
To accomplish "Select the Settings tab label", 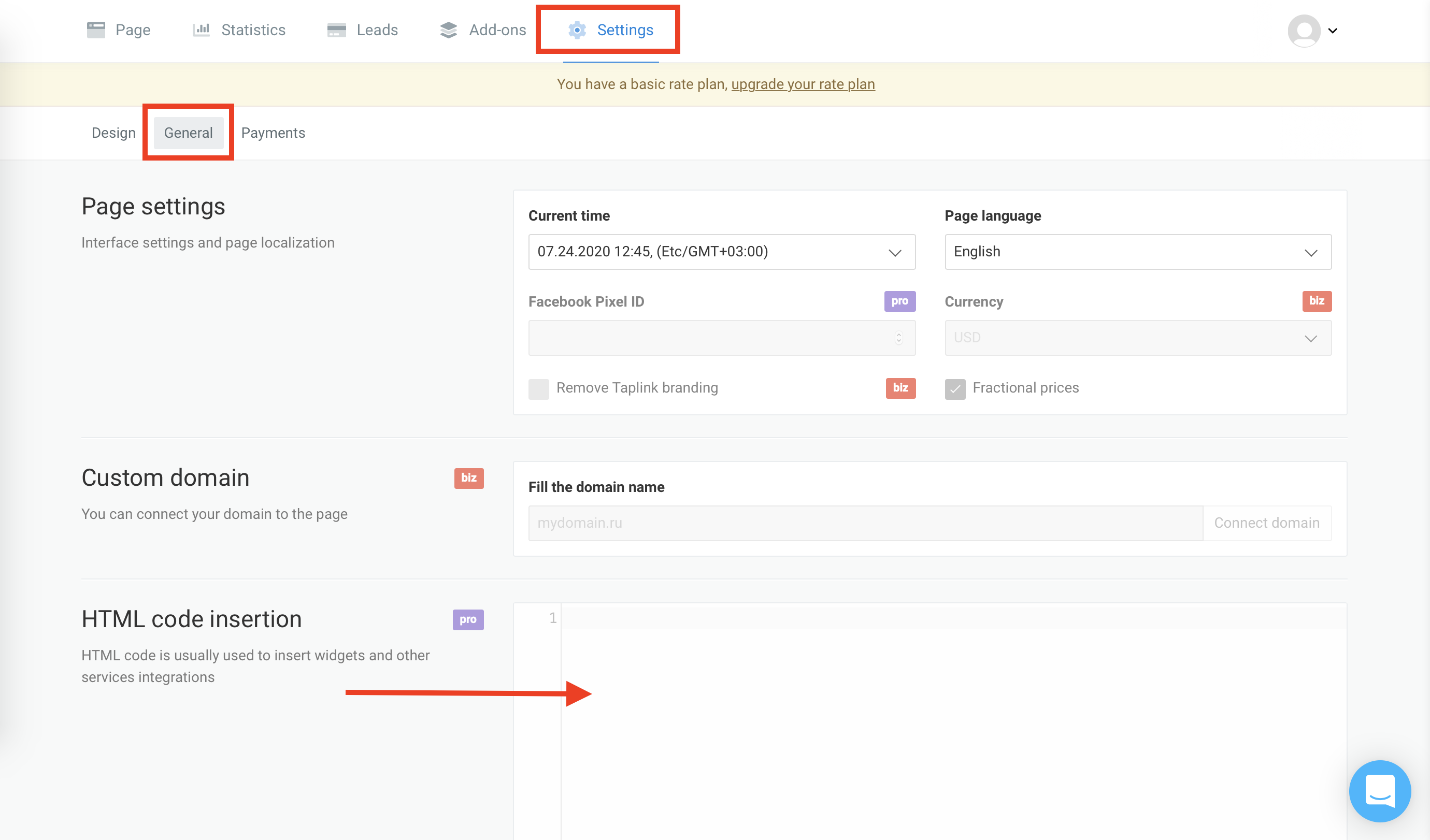I will (x=625, y=30).
